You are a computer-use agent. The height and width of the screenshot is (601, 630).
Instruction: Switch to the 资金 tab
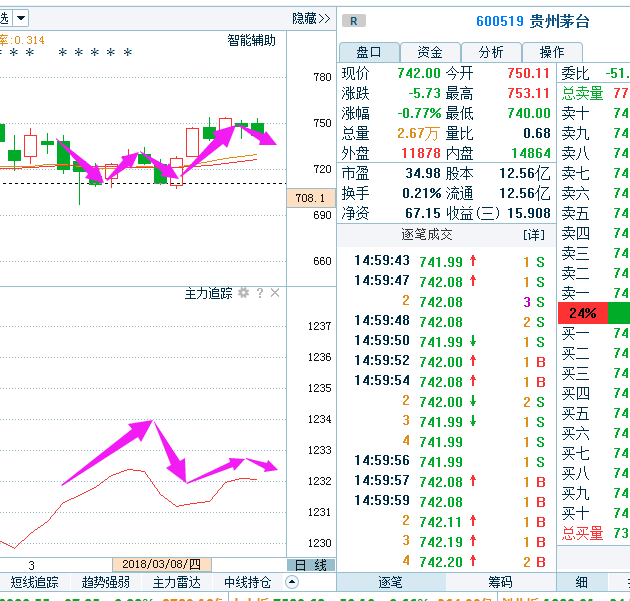click(430, 52)
